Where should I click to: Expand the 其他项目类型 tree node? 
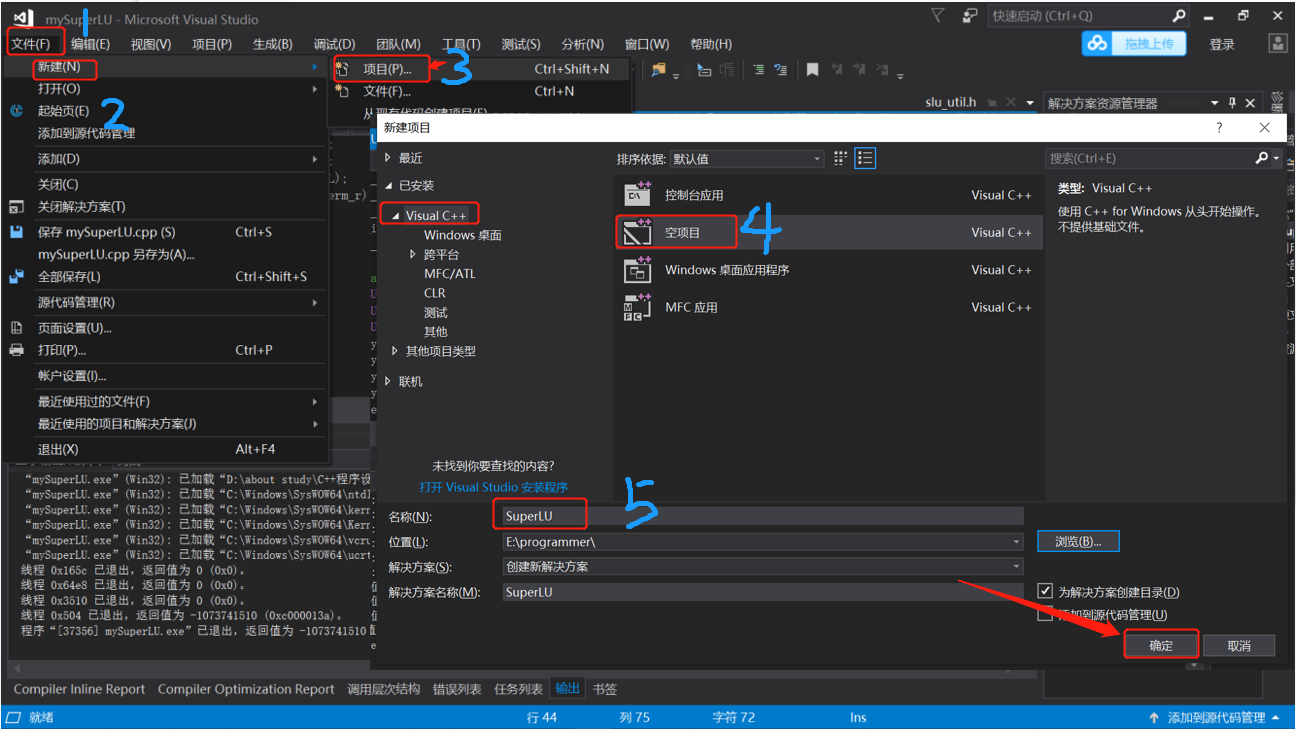[396, 351]
